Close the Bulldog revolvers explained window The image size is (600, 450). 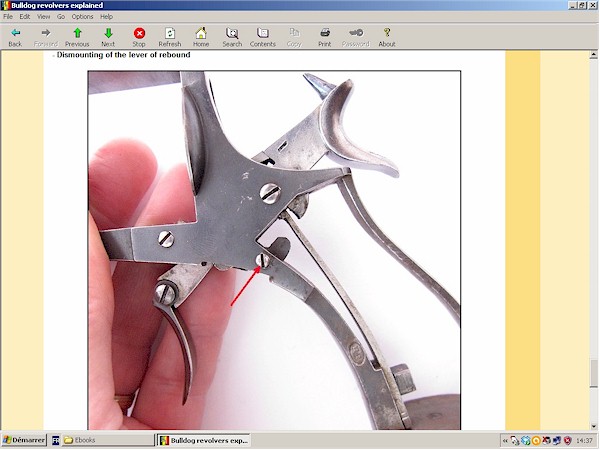(592, 5)
